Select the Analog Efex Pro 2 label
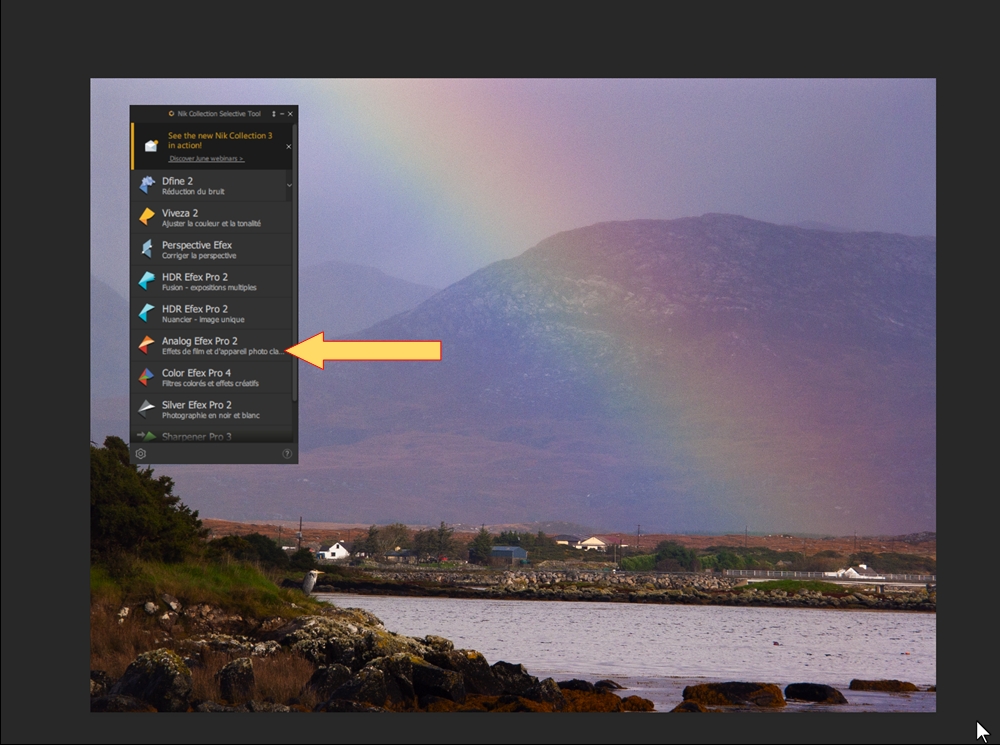Screen dimensions: 1000x745 (x=200, y=341)
